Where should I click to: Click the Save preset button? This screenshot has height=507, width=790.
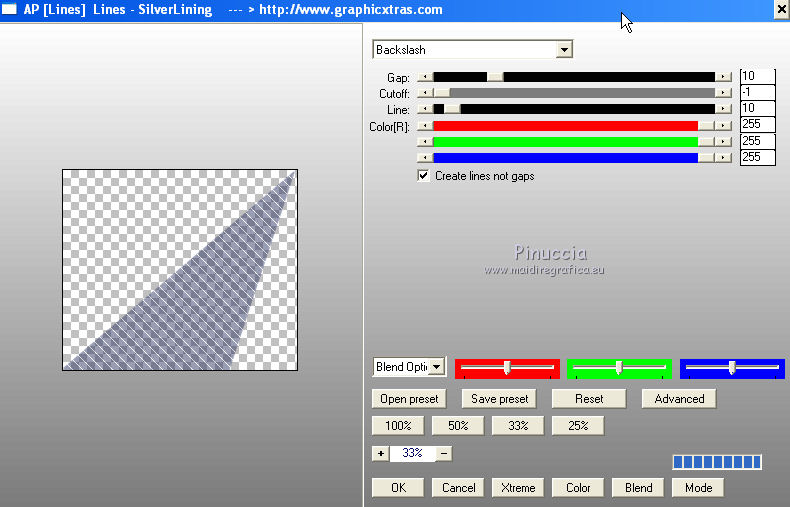coord(499,399)
